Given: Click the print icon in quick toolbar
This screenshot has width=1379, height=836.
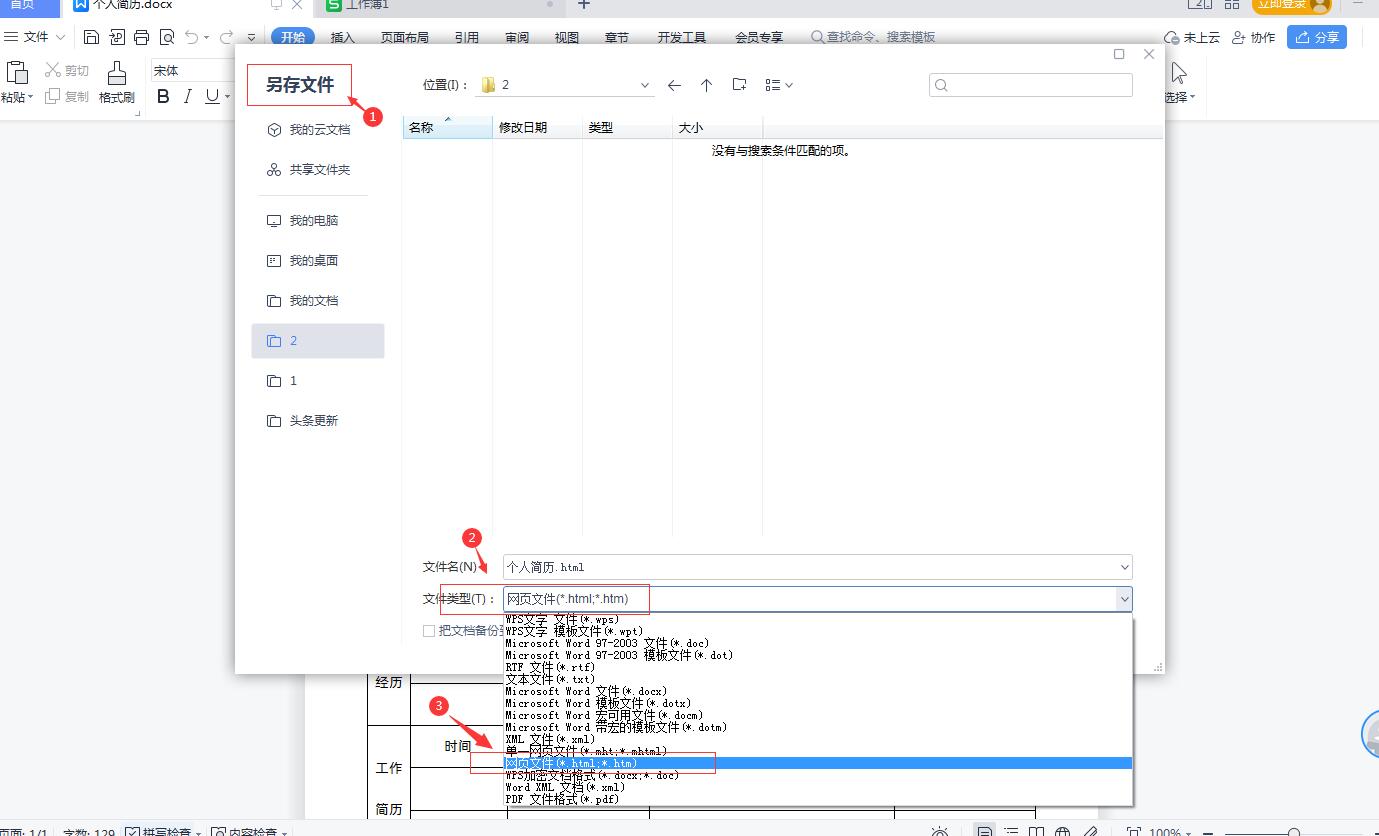Looking at the screenshot, I should 141,37.
